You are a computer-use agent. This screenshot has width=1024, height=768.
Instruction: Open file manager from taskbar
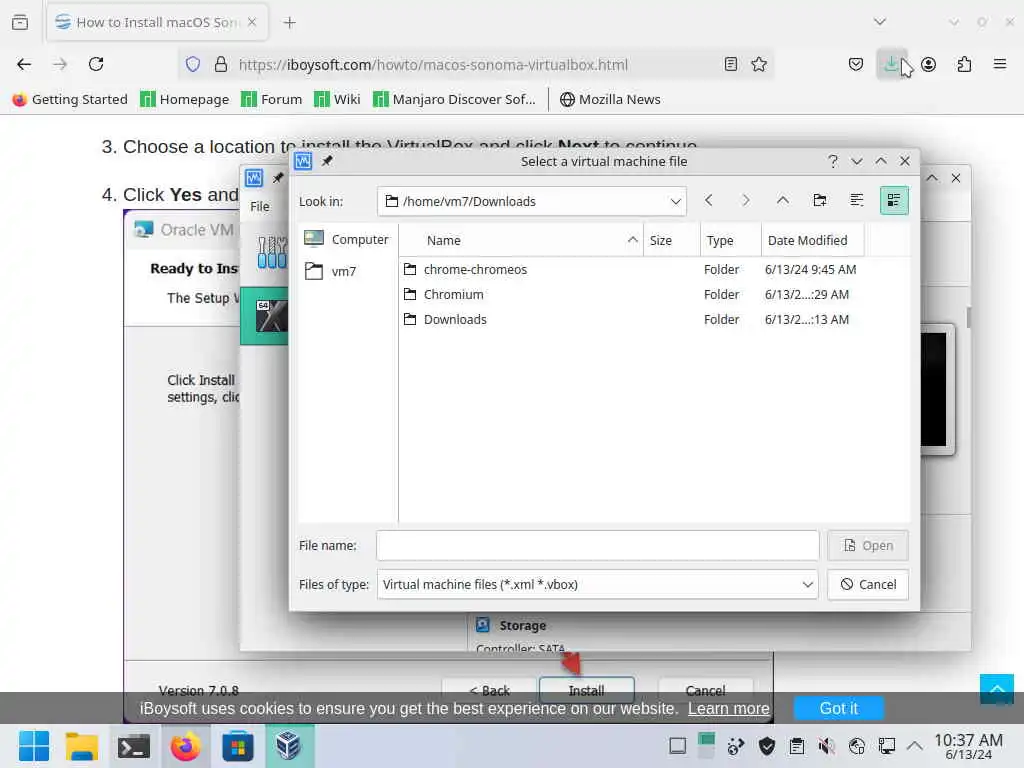82,746
